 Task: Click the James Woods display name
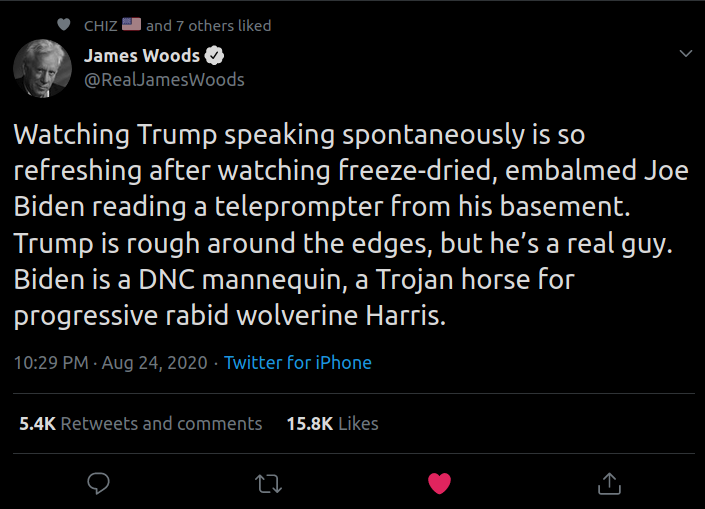tap(142, 56)
